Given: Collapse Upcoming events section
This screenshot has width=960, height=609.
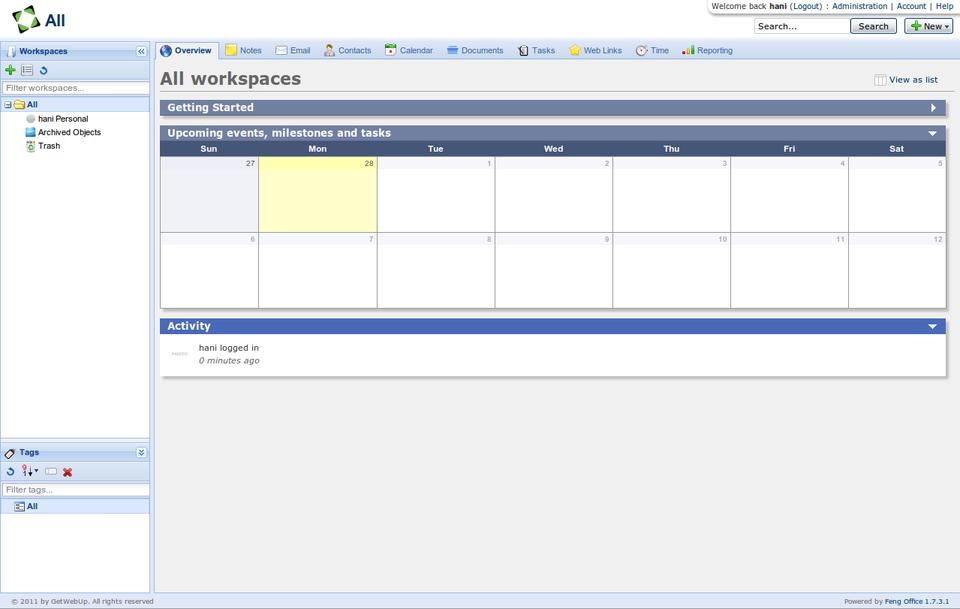Looking at the screenshot, I should click(x=932, y=133).
